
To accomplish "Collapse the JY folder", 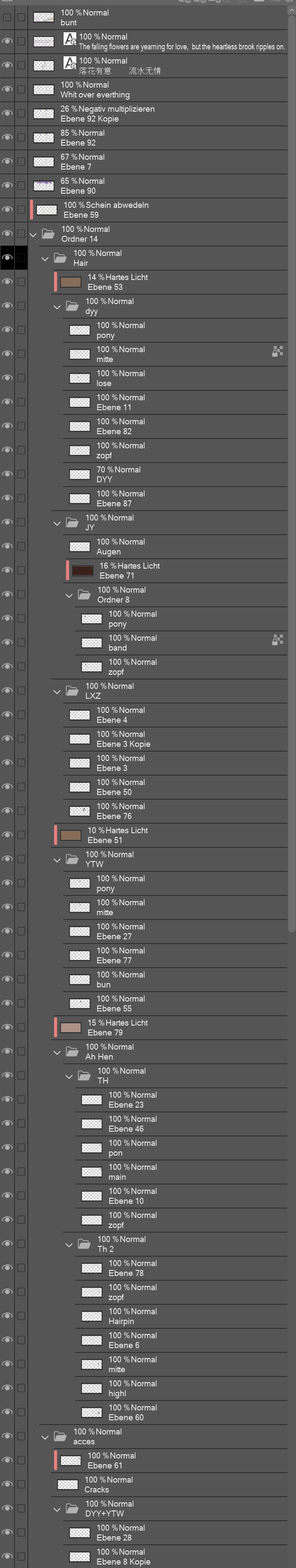I will coord(57,523).
